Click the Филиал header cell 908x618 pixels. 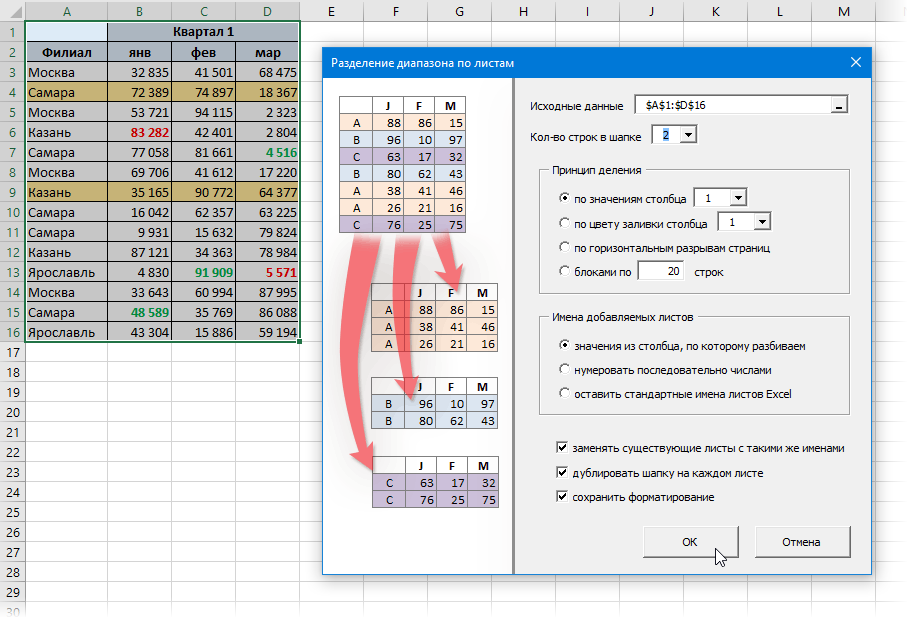[x=67, y=52]
